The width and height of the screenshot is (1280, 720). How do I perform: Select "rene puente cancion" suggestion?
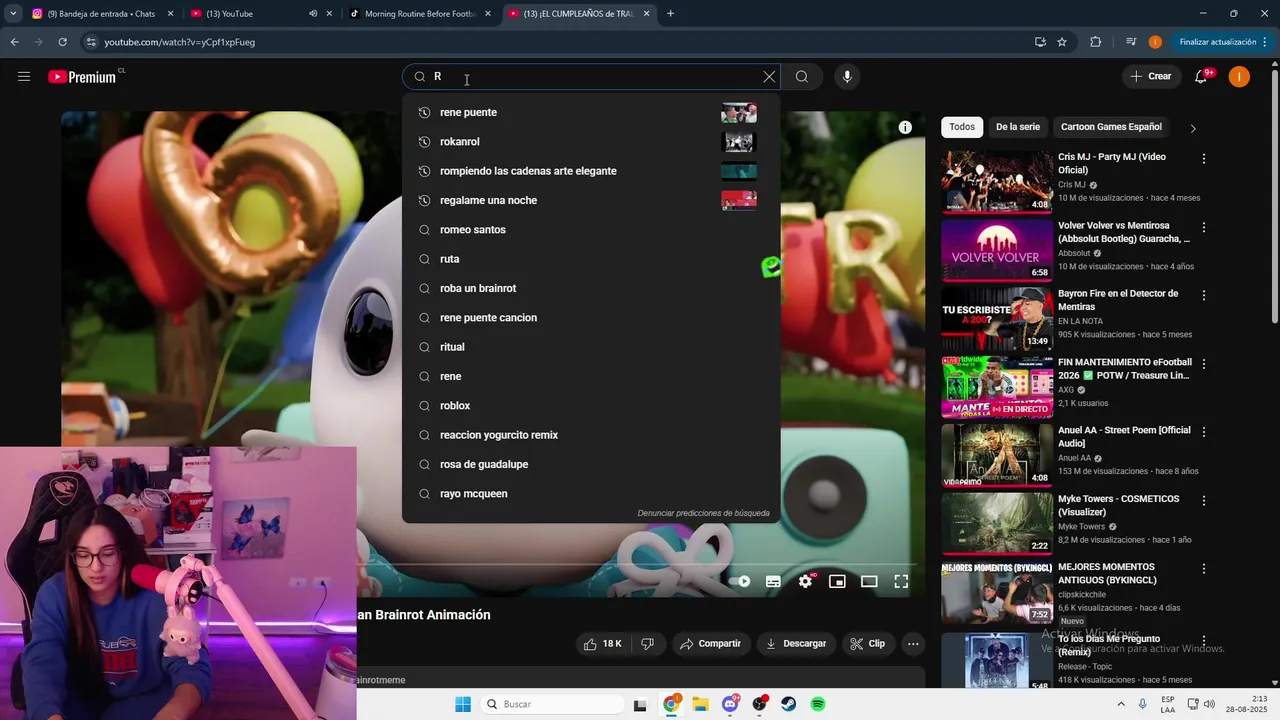591,318
